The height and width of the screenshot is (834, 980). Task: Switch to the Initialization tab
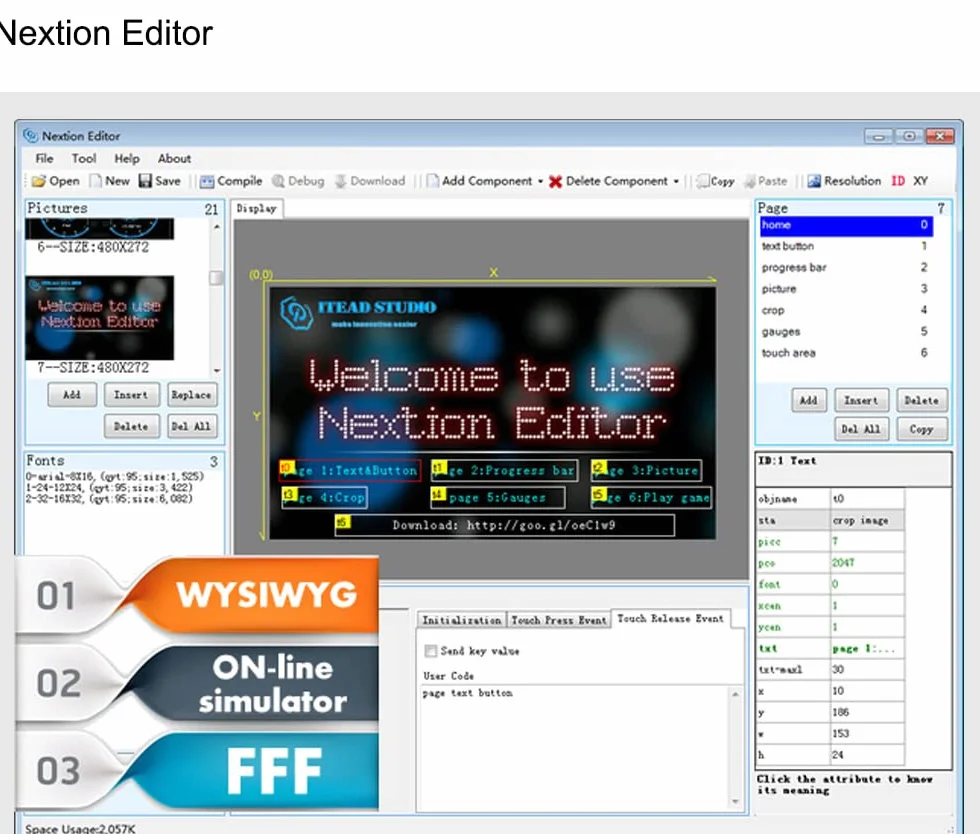(461, 620)
